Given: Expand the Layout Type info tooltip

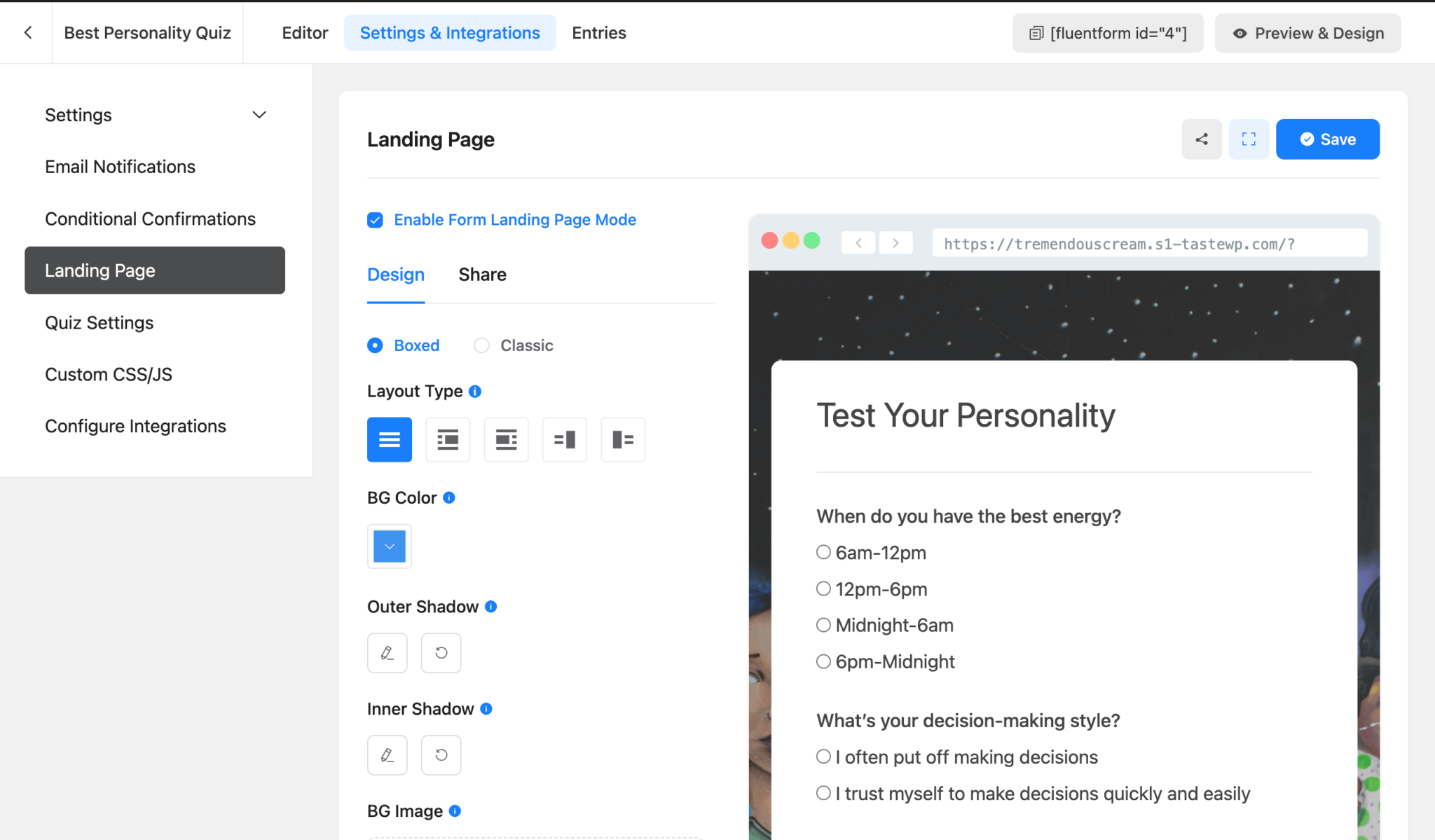Looking at the screenshot, I should tap(475, 391).
